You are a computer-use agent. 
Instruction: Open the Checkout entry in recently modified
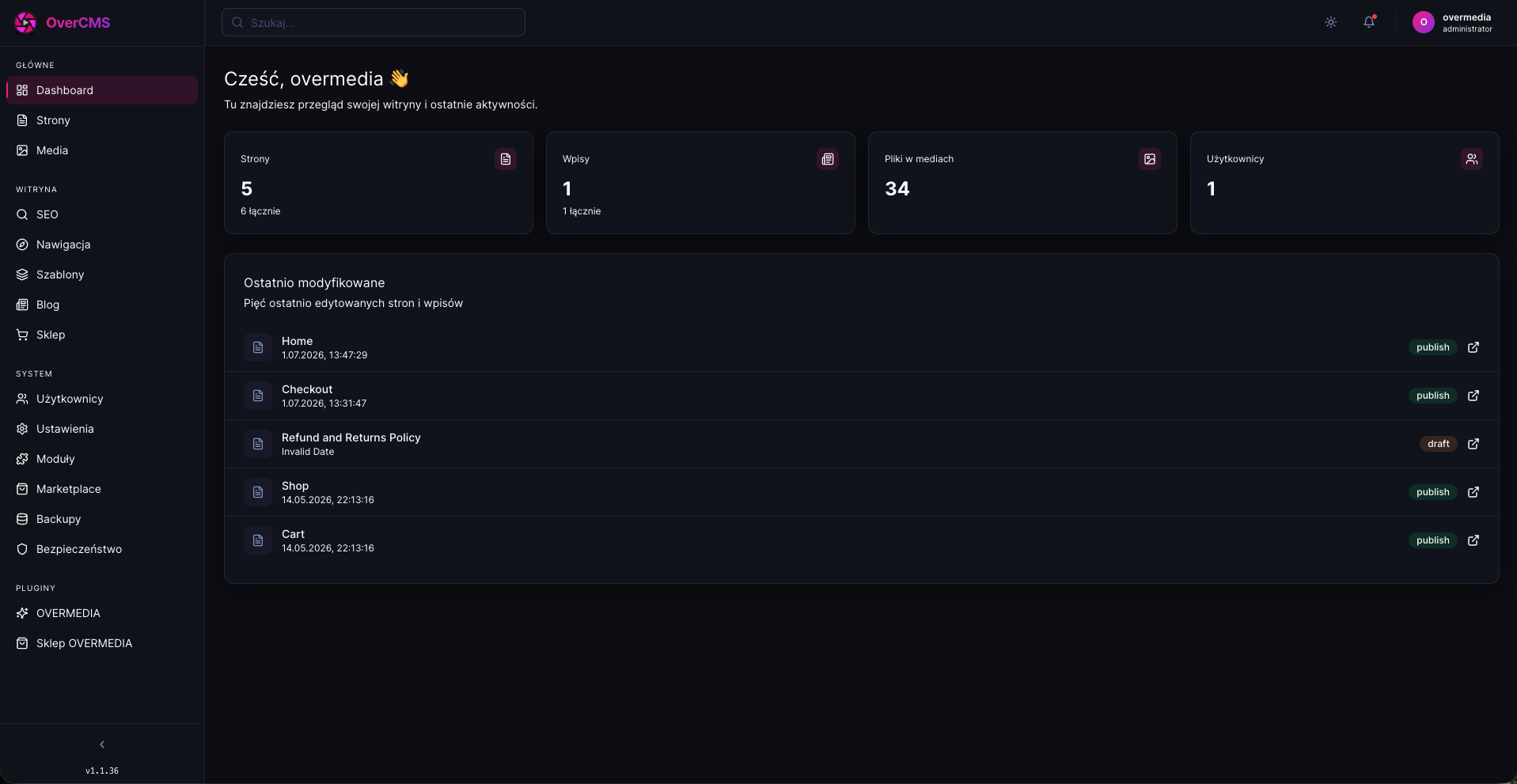pyautogui.click(x=862, y=396)
